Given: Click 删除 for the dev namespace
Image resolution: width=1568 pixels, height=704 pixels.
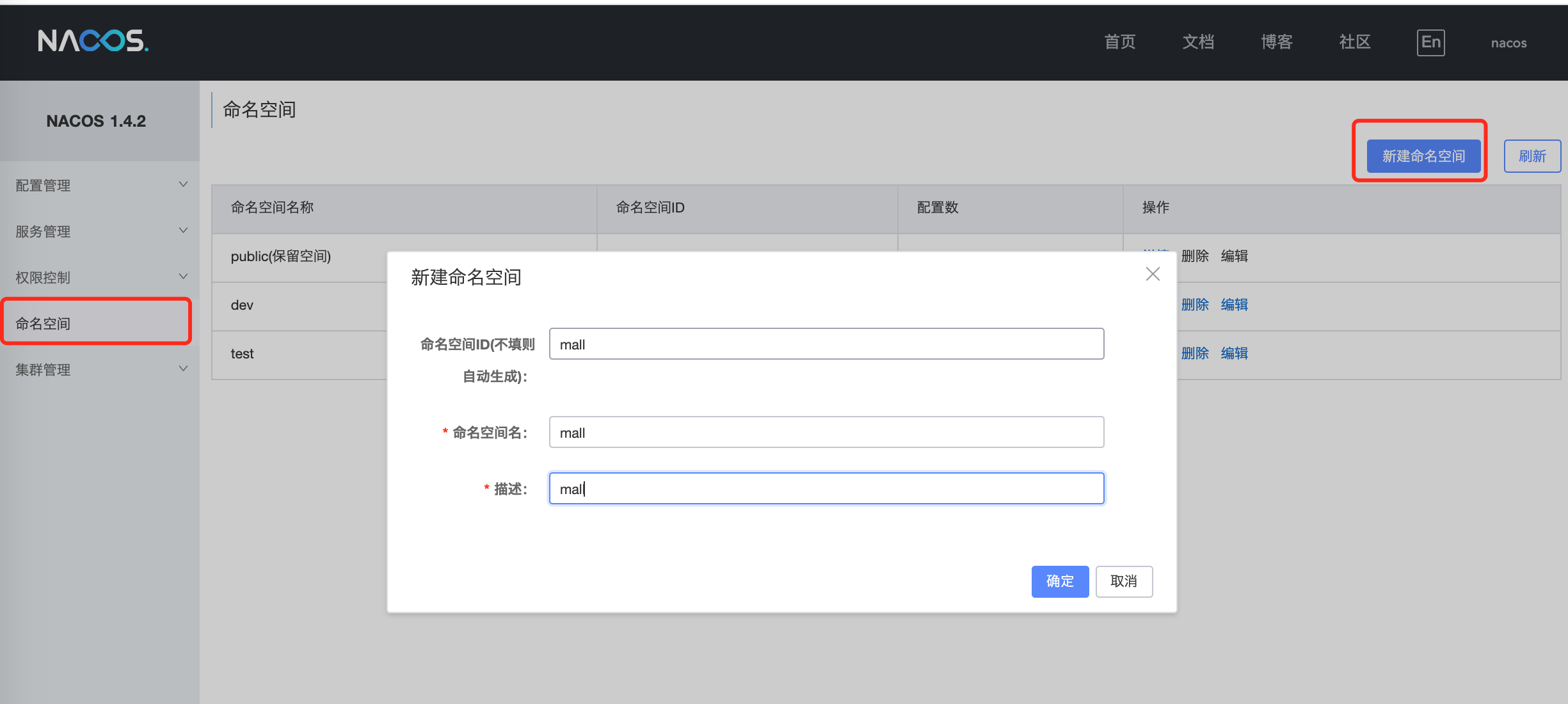Looking at the screenshot, I should coord(1195,305).
